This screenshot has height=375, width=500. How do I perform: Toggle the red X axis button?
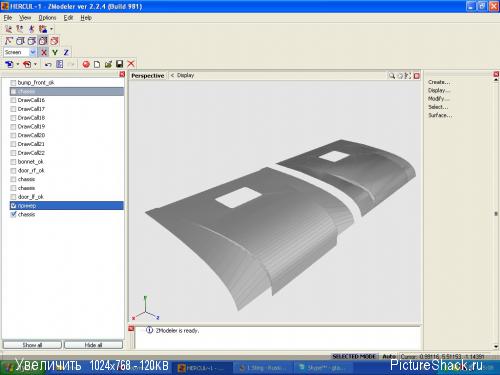[x=44, y=52]
